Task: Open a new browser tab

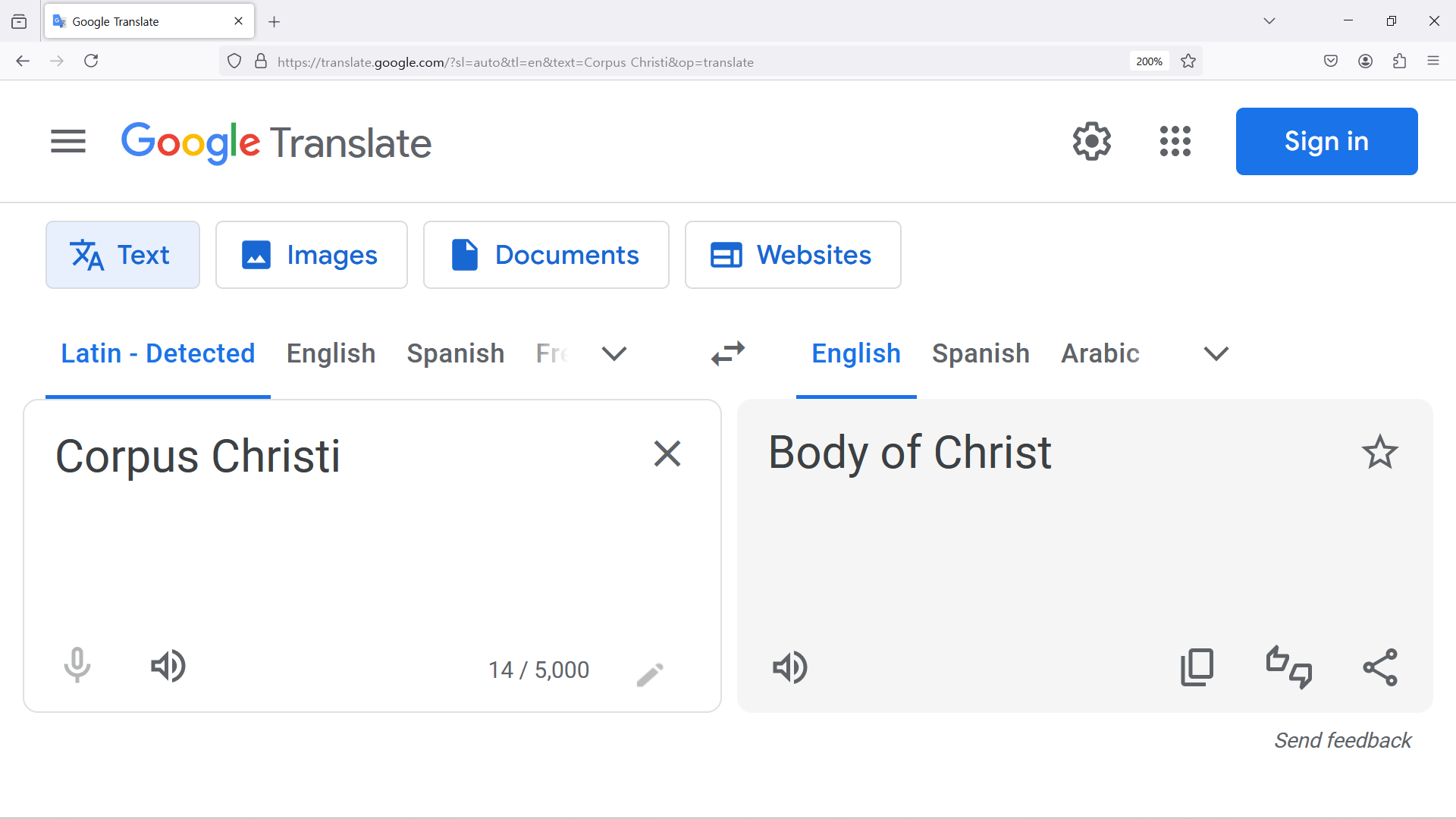Action: pyautogui.click(x=275, y=22)
